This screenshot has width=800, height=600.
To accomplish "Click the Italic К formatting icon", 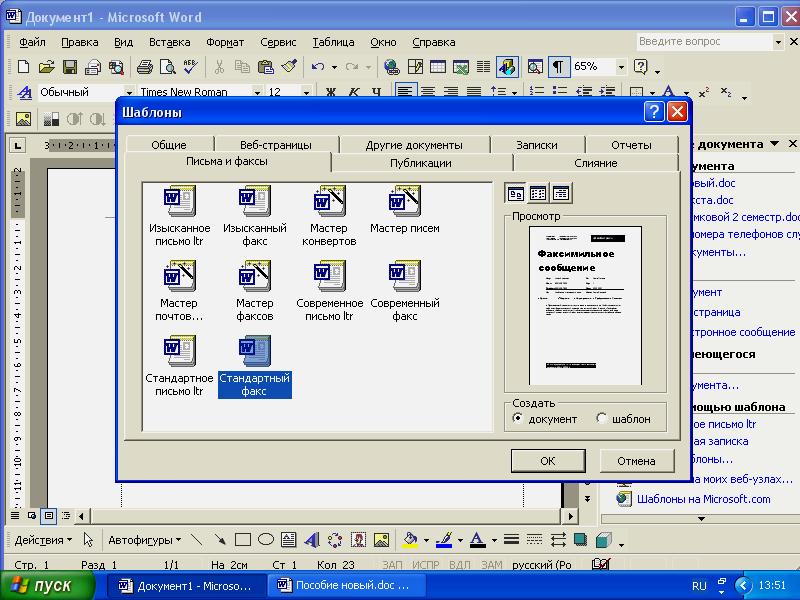I will point(354,92).
